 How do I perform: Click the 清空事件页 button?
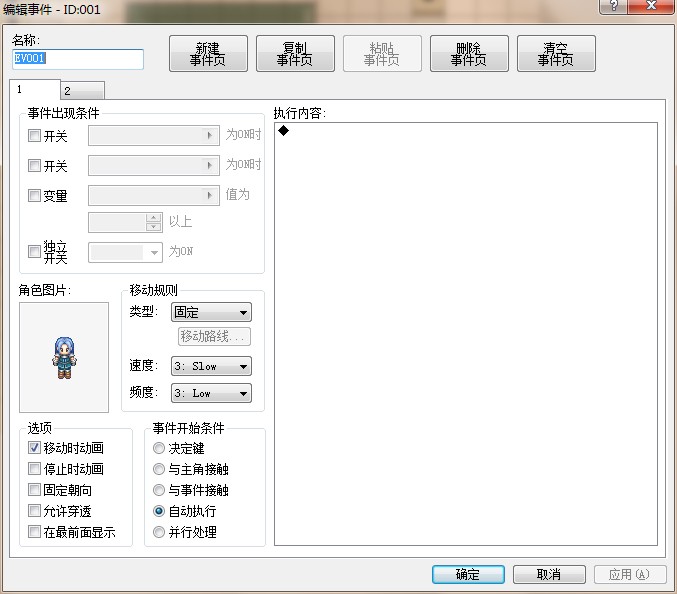556,54
